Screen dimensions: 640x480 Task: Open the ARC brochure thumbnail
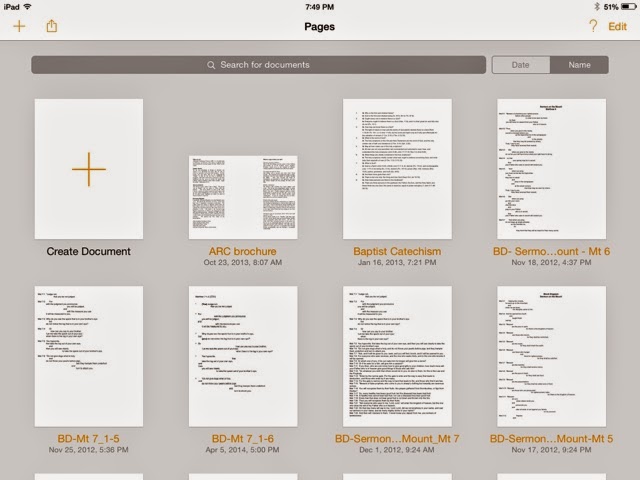[243, 197]
